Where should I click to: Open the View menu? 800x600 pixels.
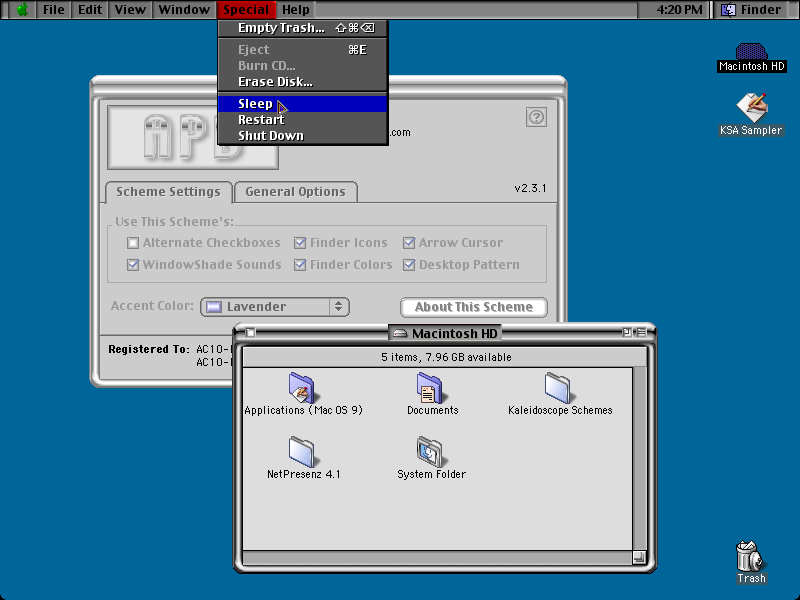click(130, 10)
